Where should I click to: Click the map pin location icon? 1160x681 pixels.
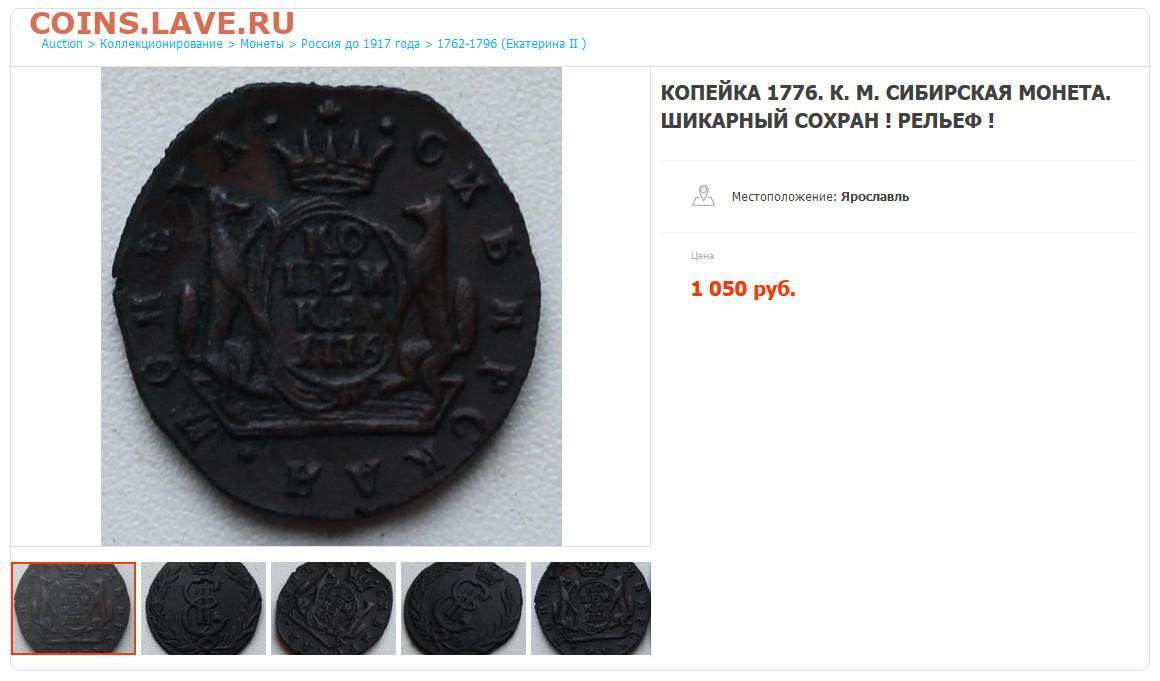pyautogui.click(x=703, y=196)
